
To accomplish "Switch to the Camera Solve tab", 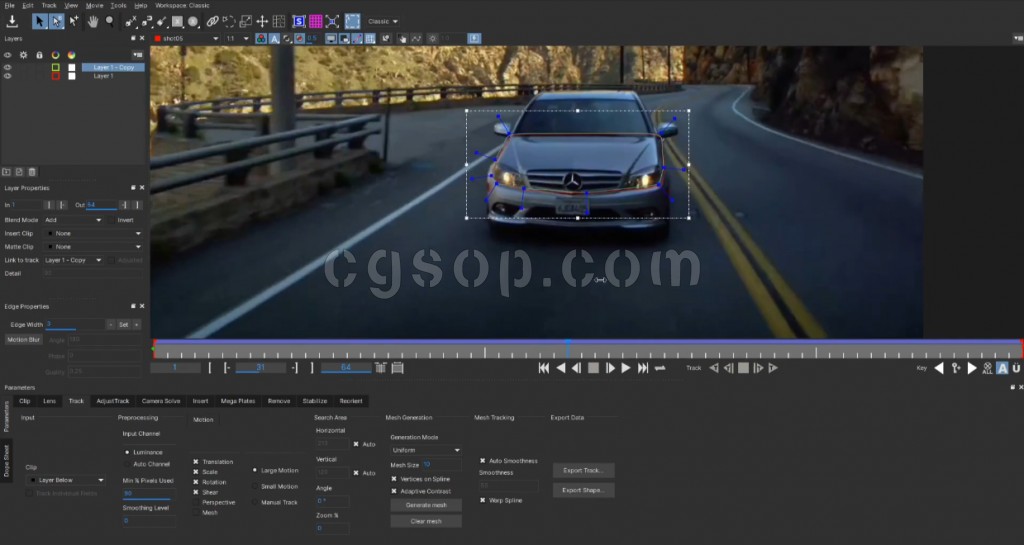I will tap(161, 401).
